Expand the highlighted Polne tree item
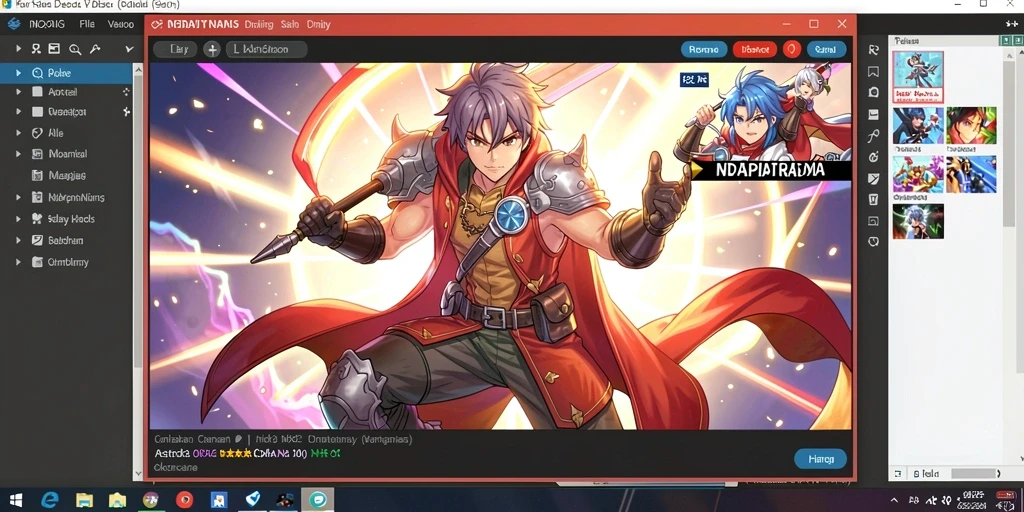 [18, 73]
